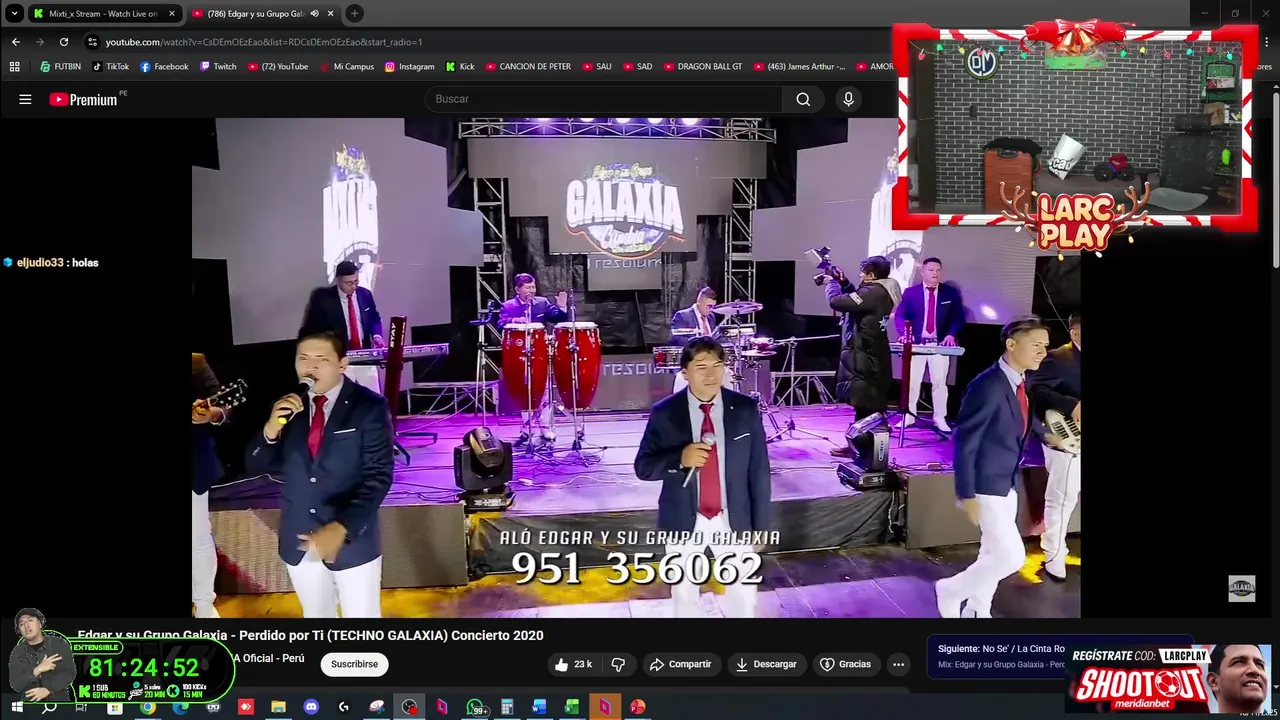The image size is (1280, 720).
Task: Open the YouTube hamburger guide menu
Action: coord(25,99)
